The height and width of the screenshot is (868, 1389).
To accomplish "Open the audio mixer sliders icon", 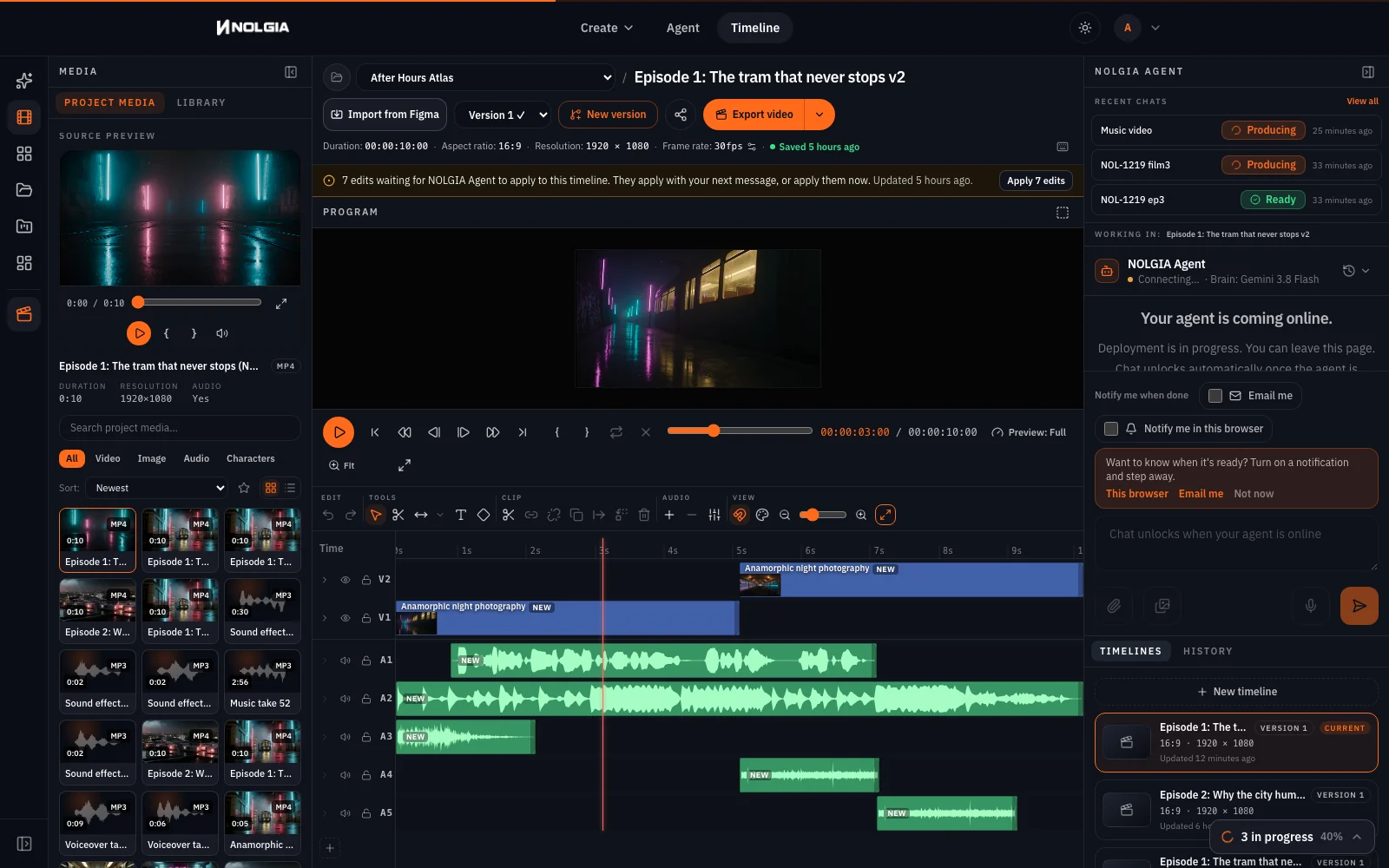I will pos(714,515).
